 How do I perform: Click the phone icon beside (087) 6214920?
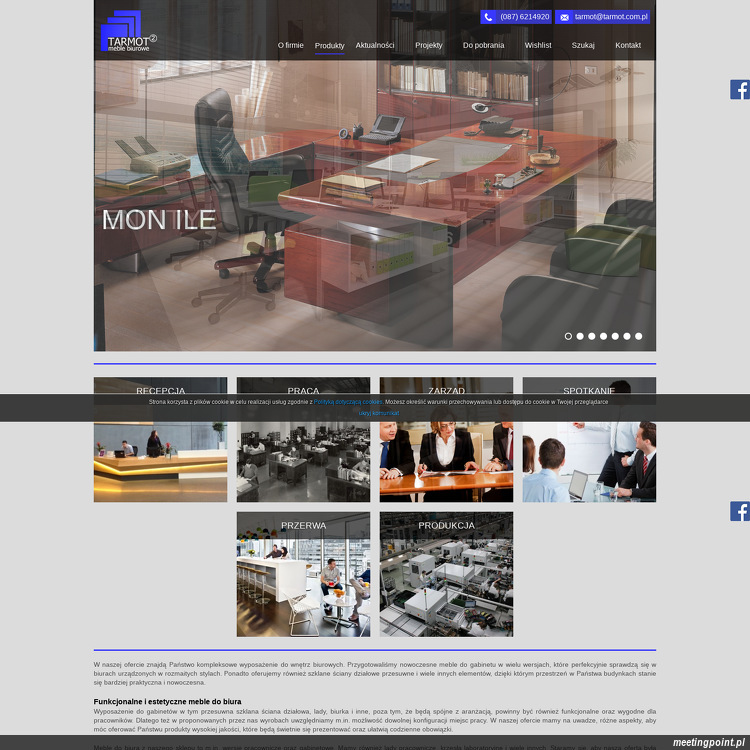click(489, 17)
